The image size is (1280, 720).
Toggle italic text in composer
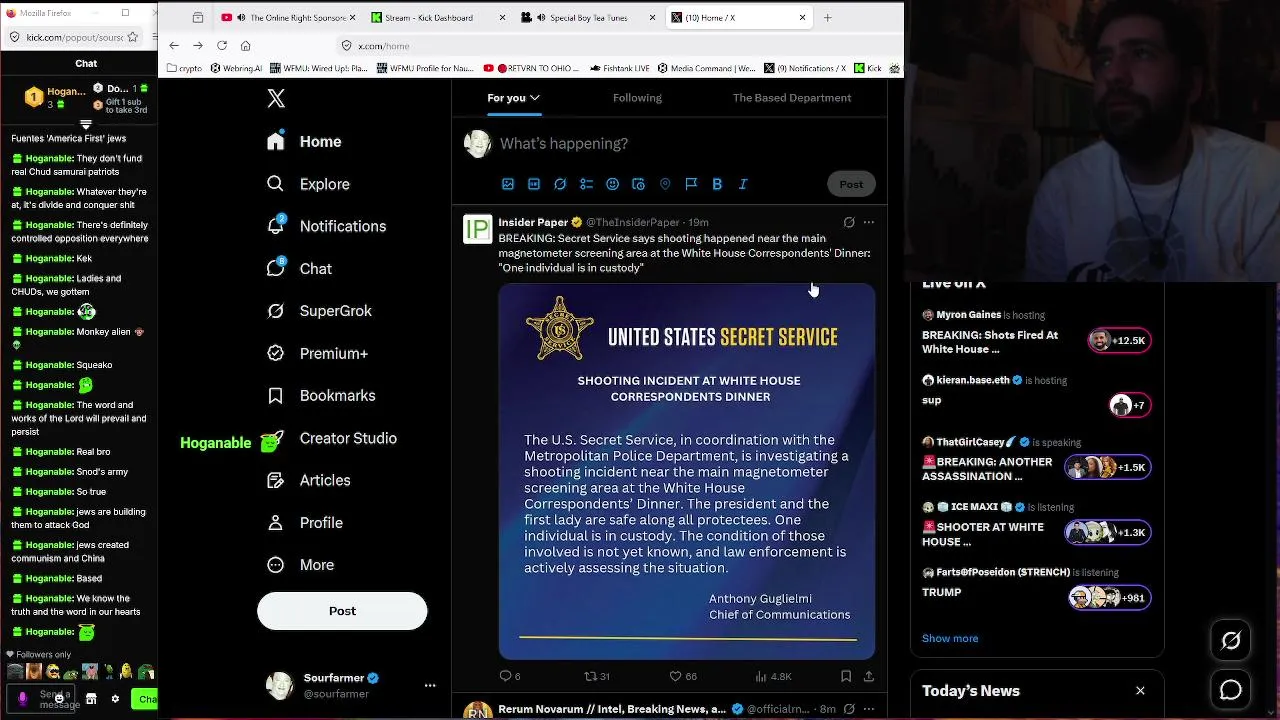tap(743, 184)
